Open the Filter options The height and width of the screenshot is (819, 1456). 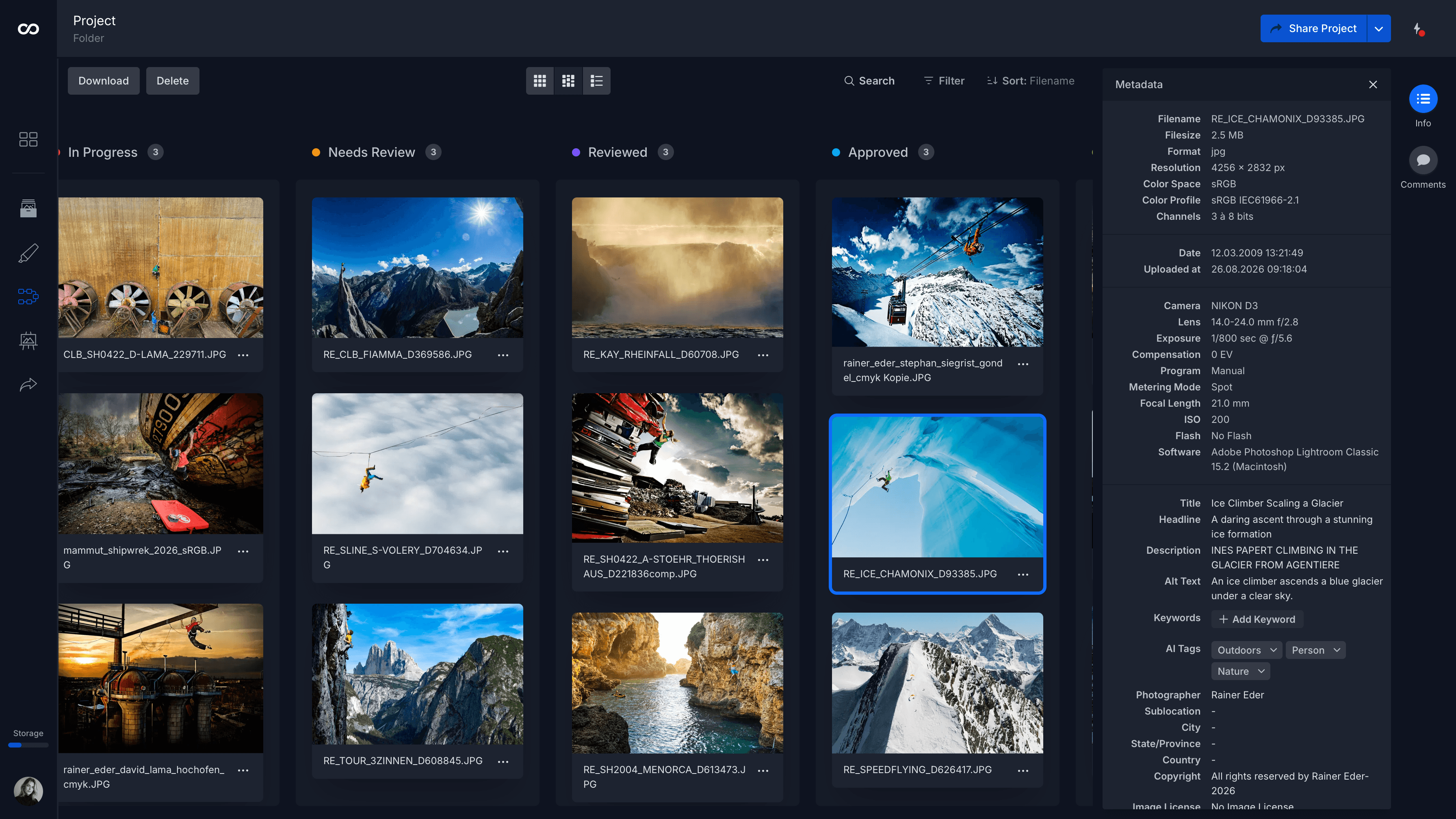pos(944,81)
